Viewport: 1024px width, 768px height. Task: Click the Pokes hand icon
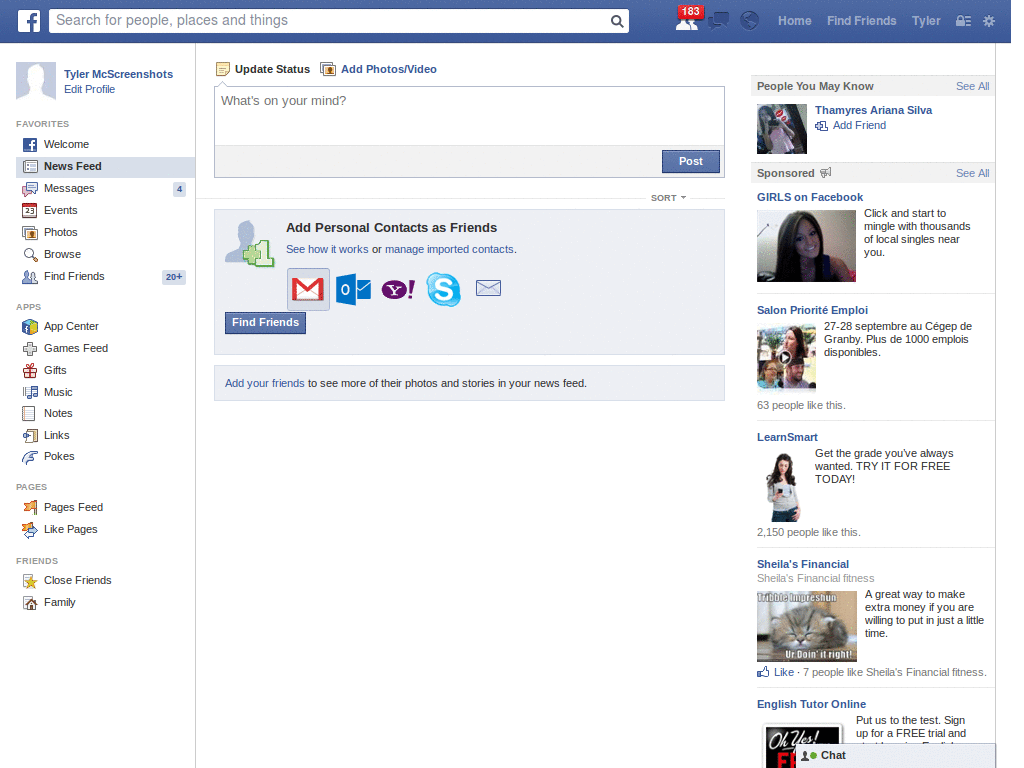tap(29, 457)
